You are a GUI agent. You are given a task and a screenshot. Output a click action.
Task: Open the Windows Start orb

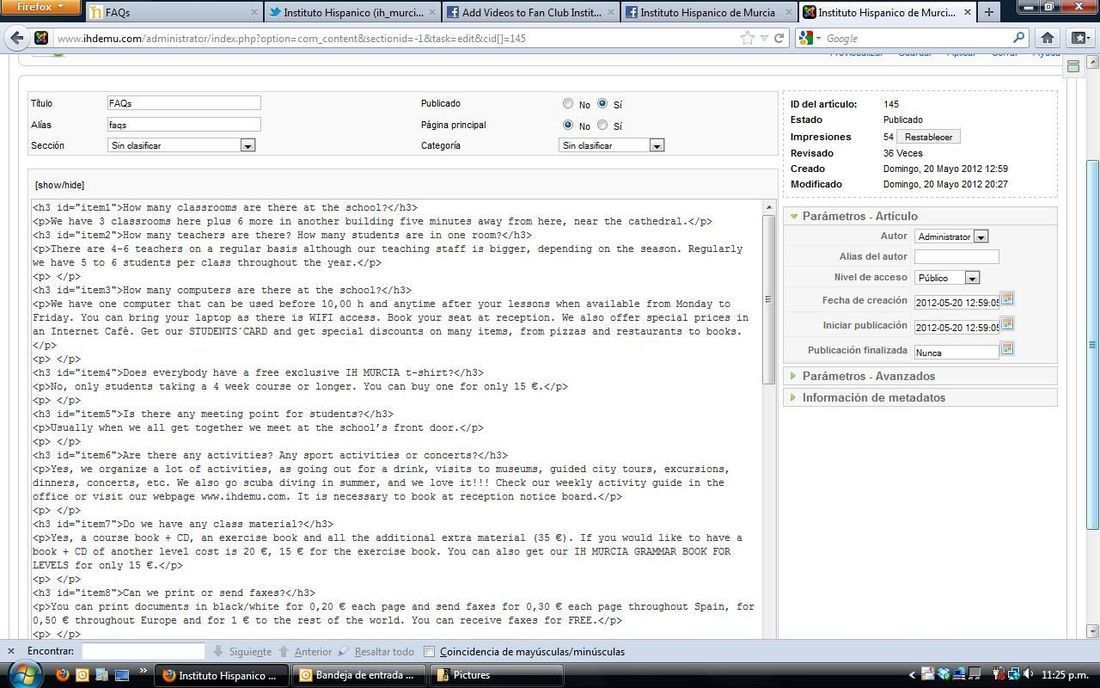click(25, 675)
